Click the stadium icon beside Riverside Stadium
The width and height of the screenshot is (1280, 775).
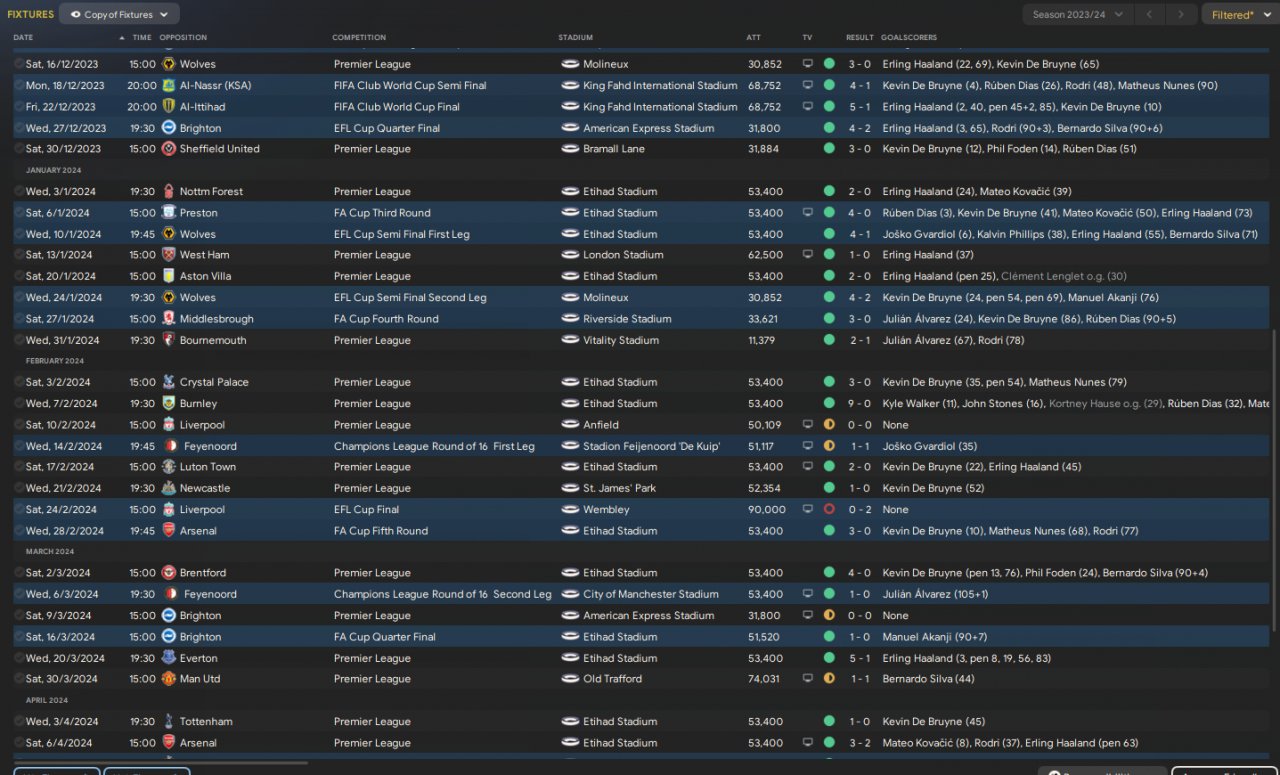(571, 319)
